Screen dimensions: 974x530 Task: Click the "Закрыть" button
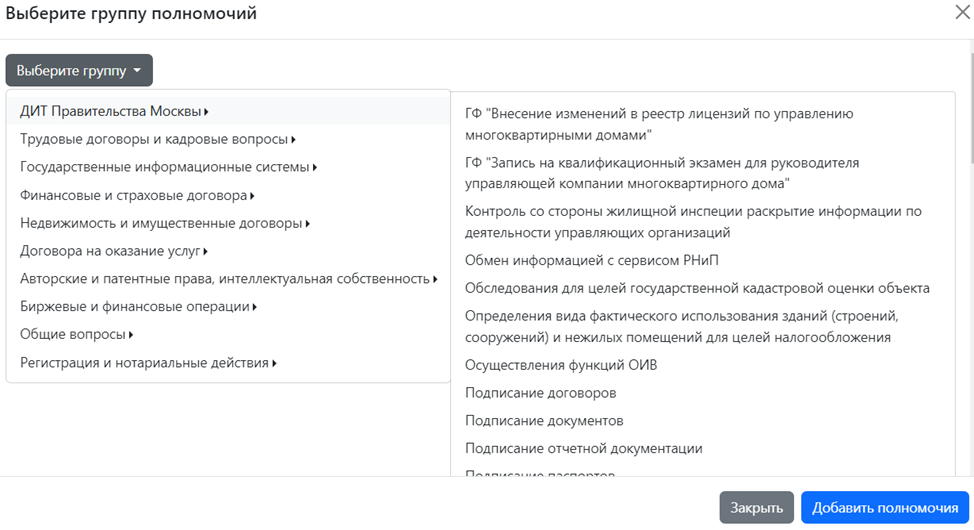point(756,508)
